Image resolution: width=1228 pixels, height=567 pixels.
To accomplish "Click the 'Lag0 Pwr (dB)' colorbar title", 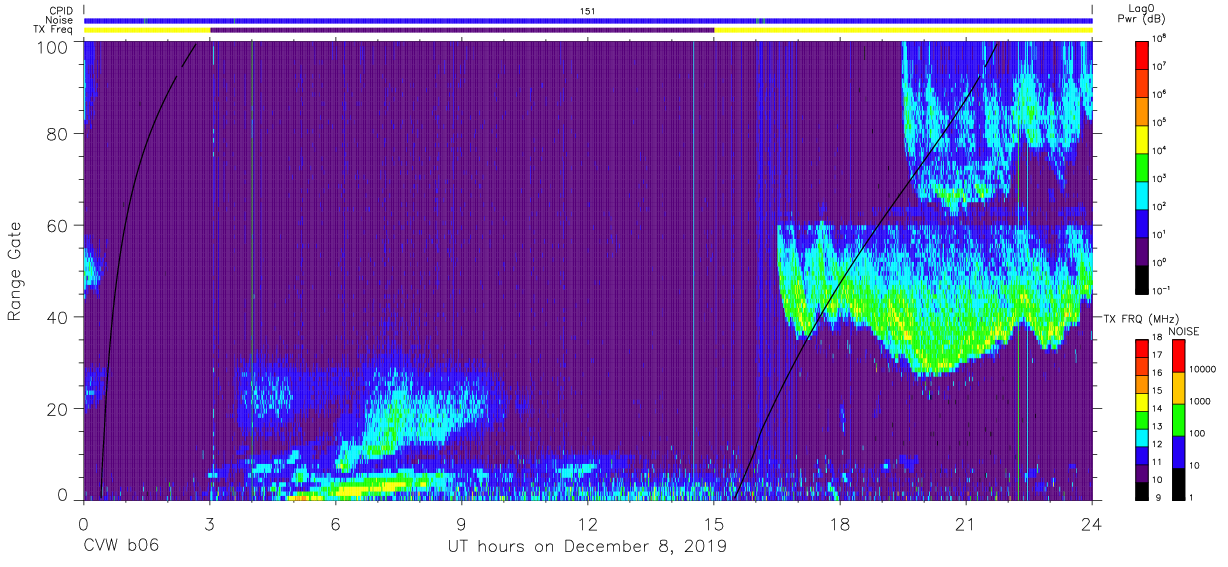I will point(1142,14).
